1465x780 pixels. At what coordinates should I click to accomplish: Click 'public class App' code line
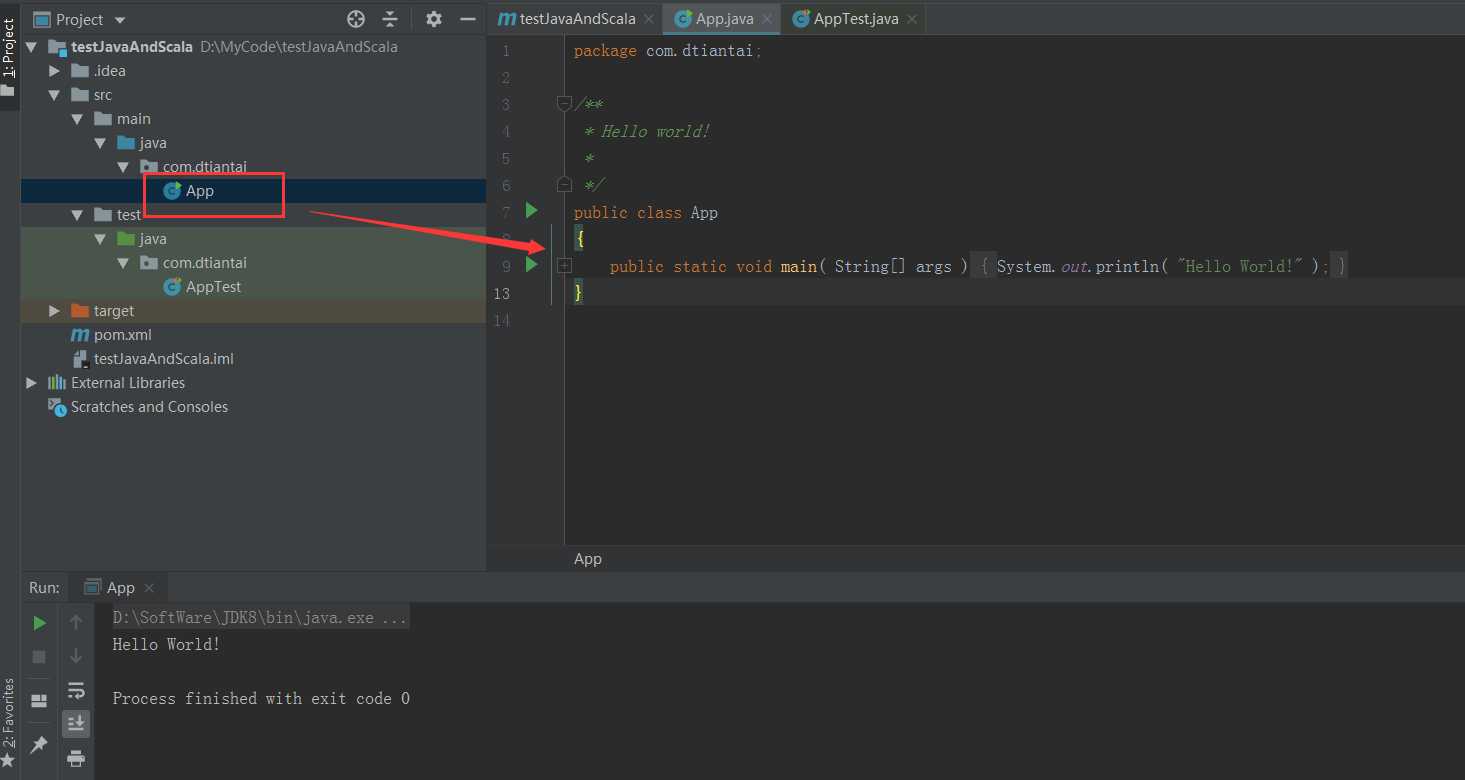[646, 212]
